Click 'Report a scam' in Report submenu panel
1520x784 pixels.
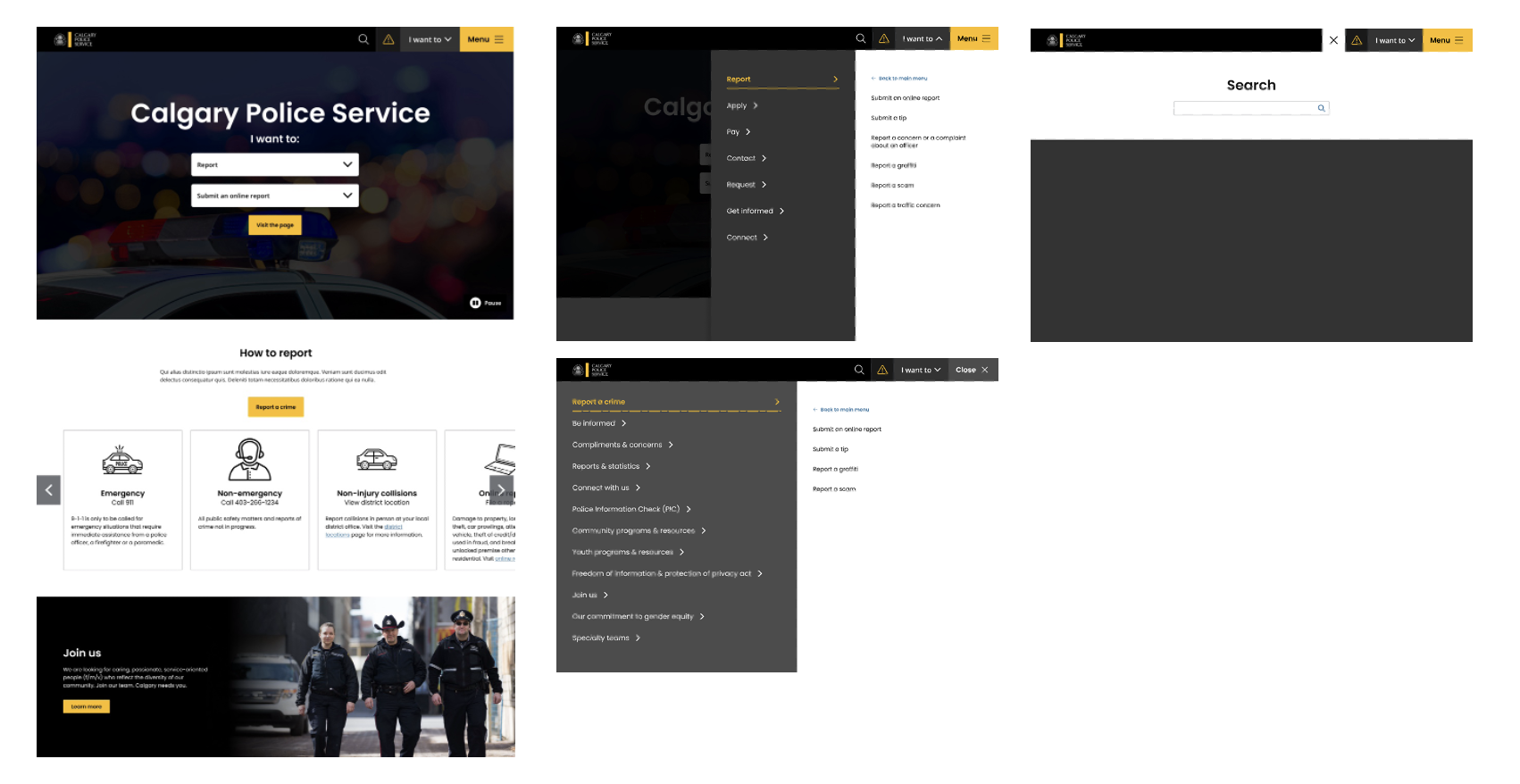pos(892,186)
